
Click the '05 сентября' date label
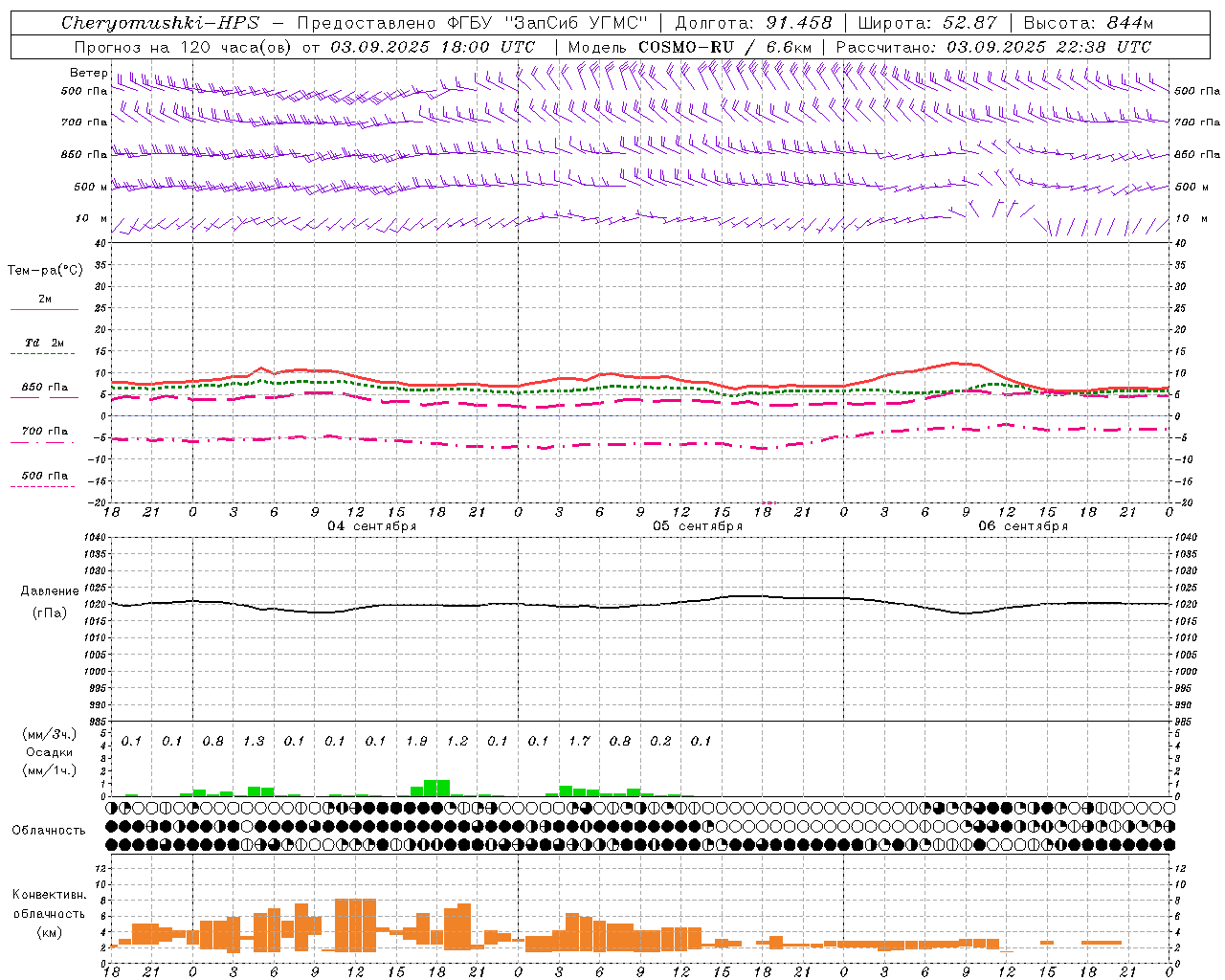698,526
